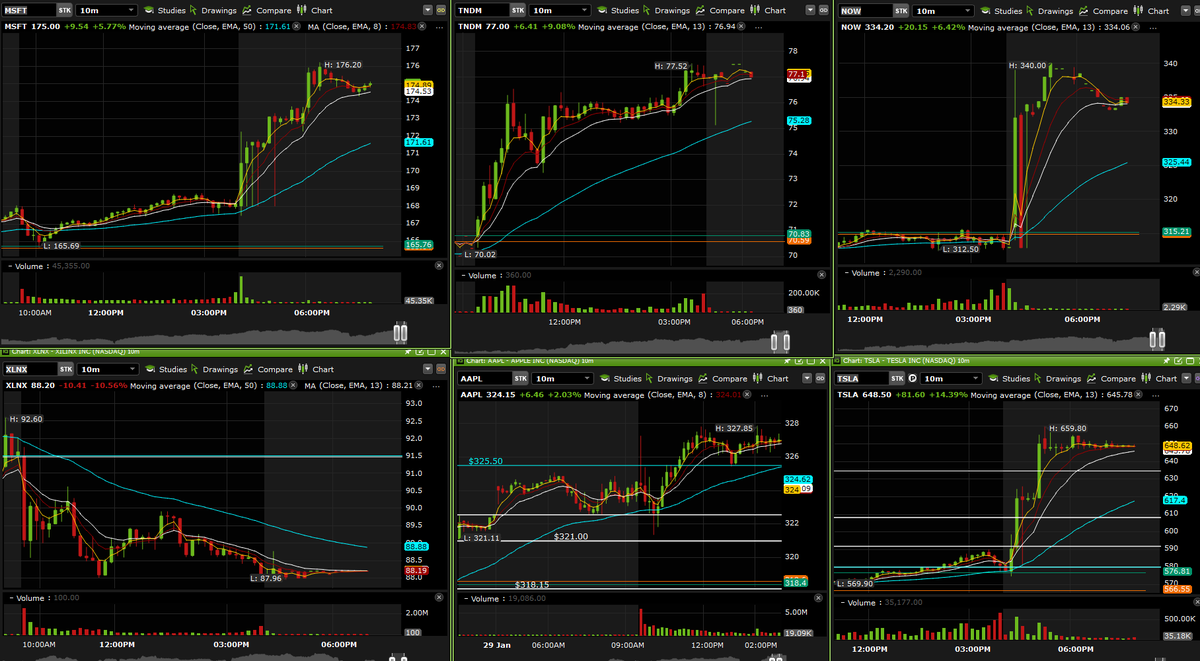Click the MSFT symbol input field
The height and width of the screenshot is (661, 1200).
point(29,10)
